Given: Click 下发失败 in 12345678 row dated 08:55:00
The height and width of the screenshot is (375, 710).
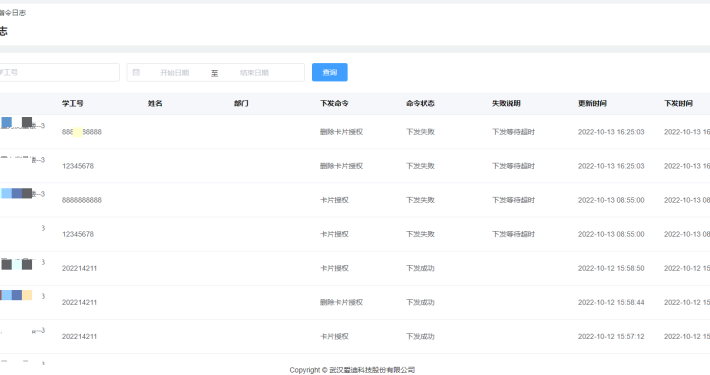Looking at the screenshot, I should click(x=420, y=234).
